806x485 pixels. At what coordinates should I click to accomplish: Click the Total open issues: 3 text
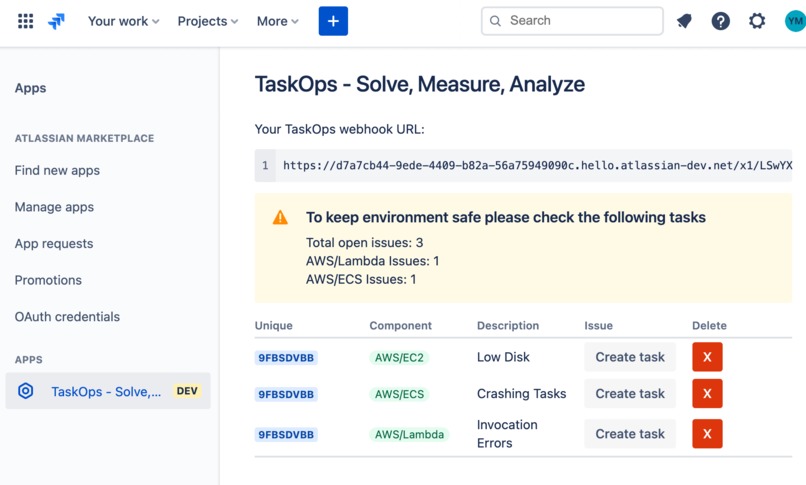[364, 242]
